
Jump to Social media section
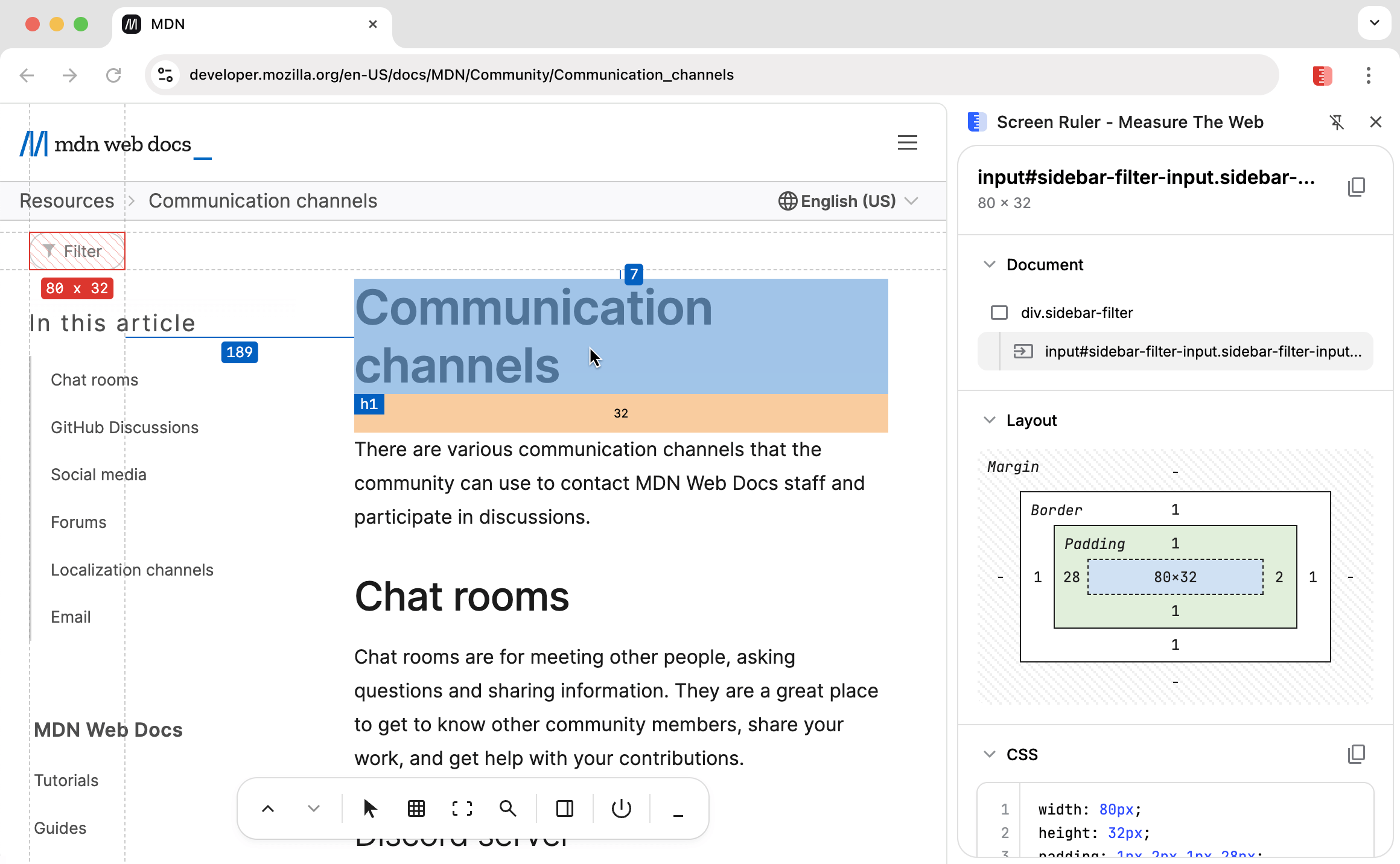(x=98, y=475)
